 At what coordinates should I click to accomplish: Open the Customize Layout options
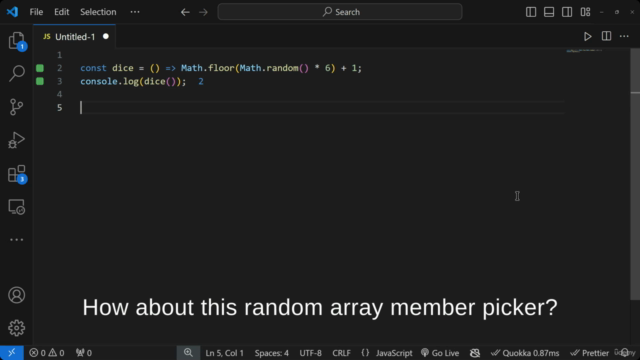click(x=585, y=12)
